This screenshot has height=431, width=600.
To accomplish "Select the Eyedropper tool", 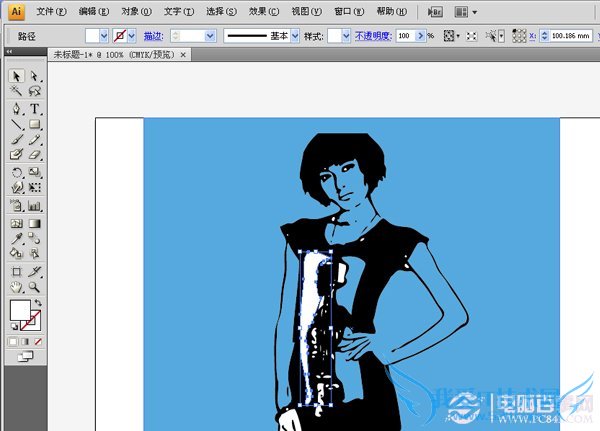I will pyautogui.click(x=16, y=238).
